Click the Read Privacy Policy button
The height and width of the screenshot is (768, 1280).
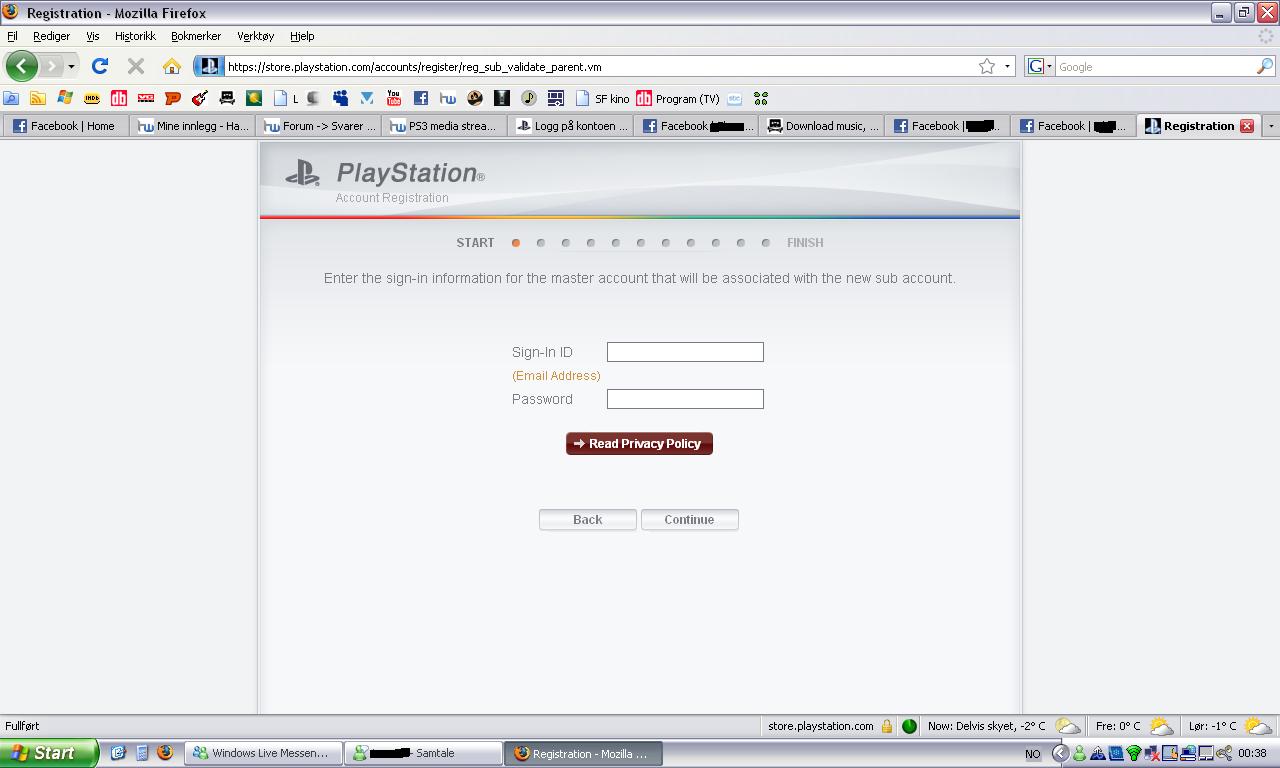point(639,444)
